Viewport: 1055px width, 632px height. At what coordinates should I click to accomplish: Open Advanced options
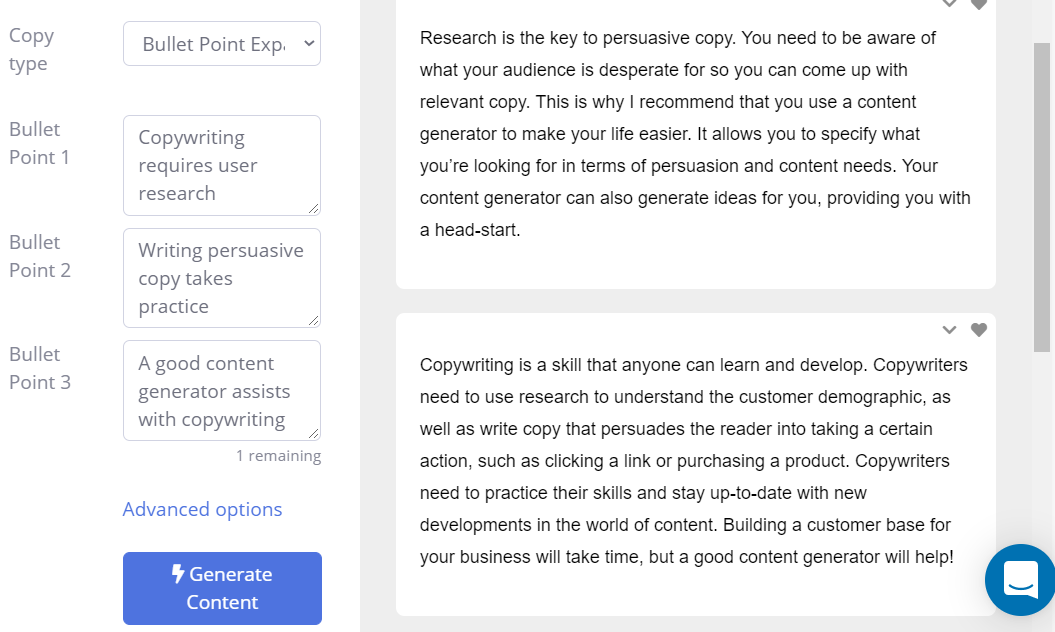coord(202,509)
